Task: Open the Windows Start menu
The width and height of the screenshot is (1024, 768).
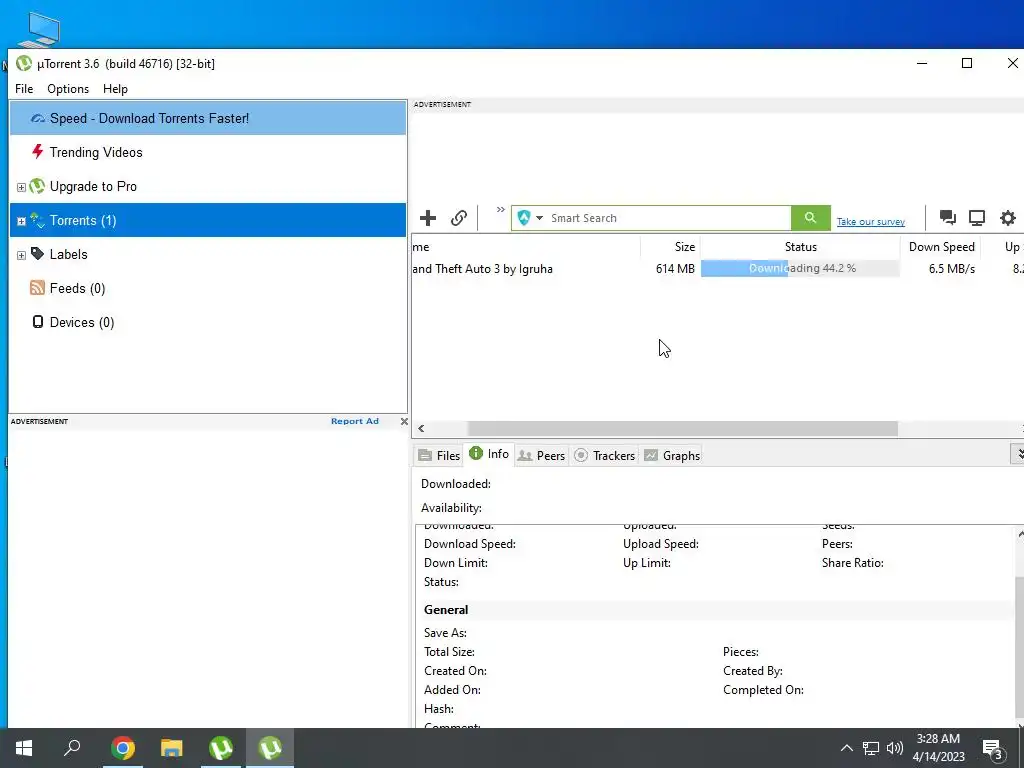Action: point(24,748)
